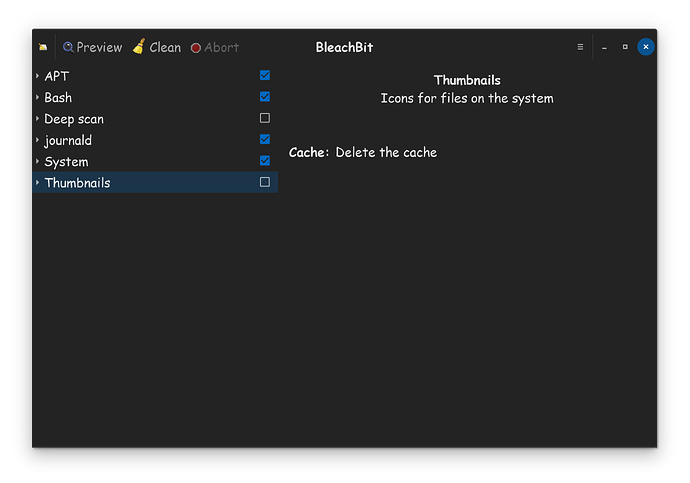Expand the journald tree node

[x=37, y=139]
